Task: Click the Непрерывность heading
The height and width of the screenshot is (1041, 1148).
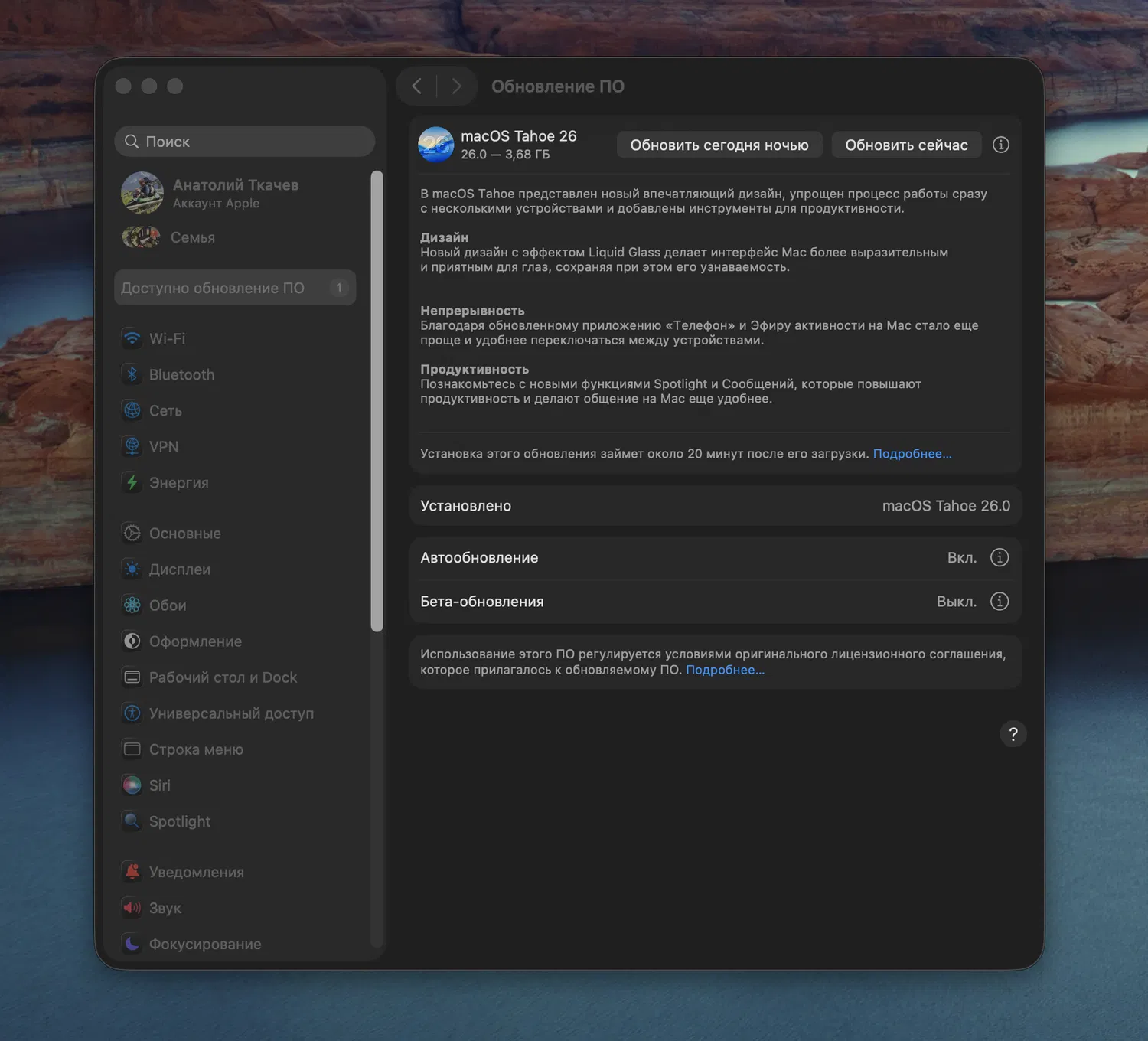Action: click(473, 311)
